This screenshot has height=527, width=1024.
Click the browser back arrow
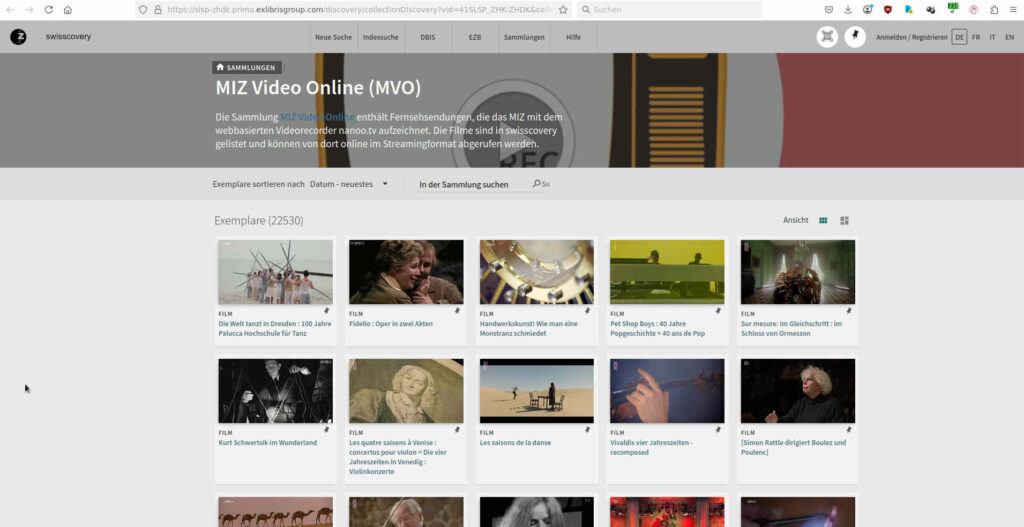(x=10, y=10)
